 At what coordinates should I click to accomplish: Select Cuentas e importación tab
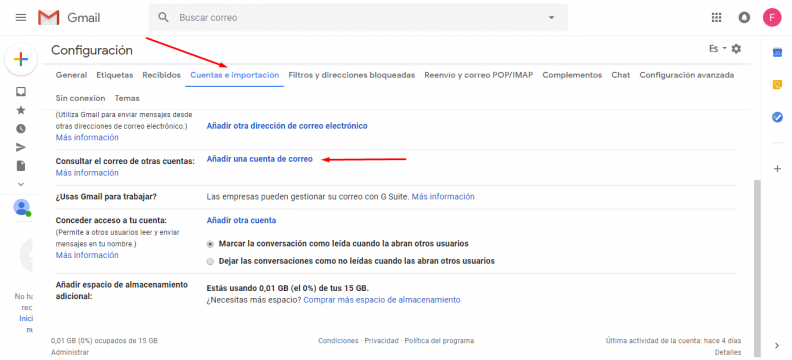[234, 75]
